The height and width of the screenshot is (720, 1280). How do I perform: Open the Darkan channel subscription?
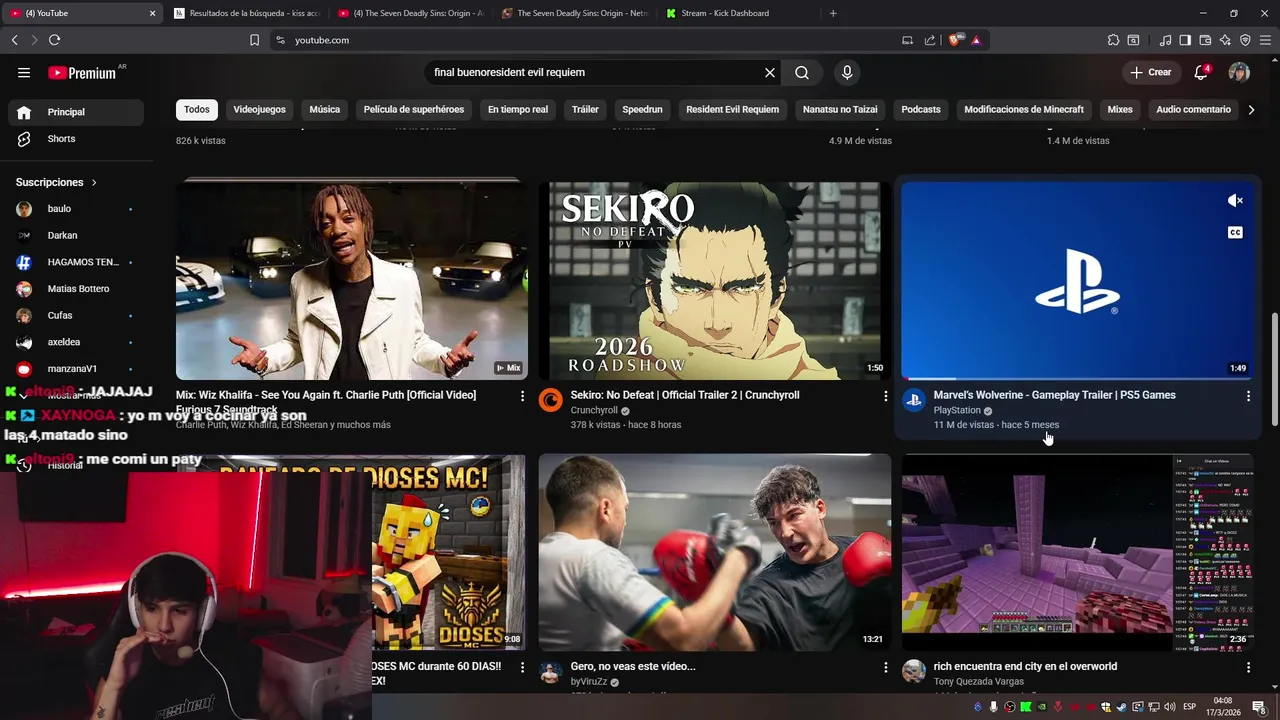(x=75, y=235)
